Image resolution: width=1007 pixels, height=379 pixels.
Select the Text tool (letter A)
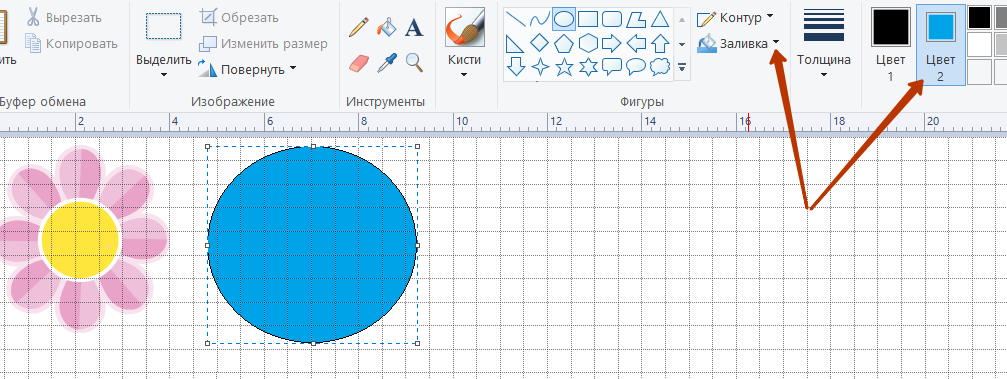click(x=414, y=27)
